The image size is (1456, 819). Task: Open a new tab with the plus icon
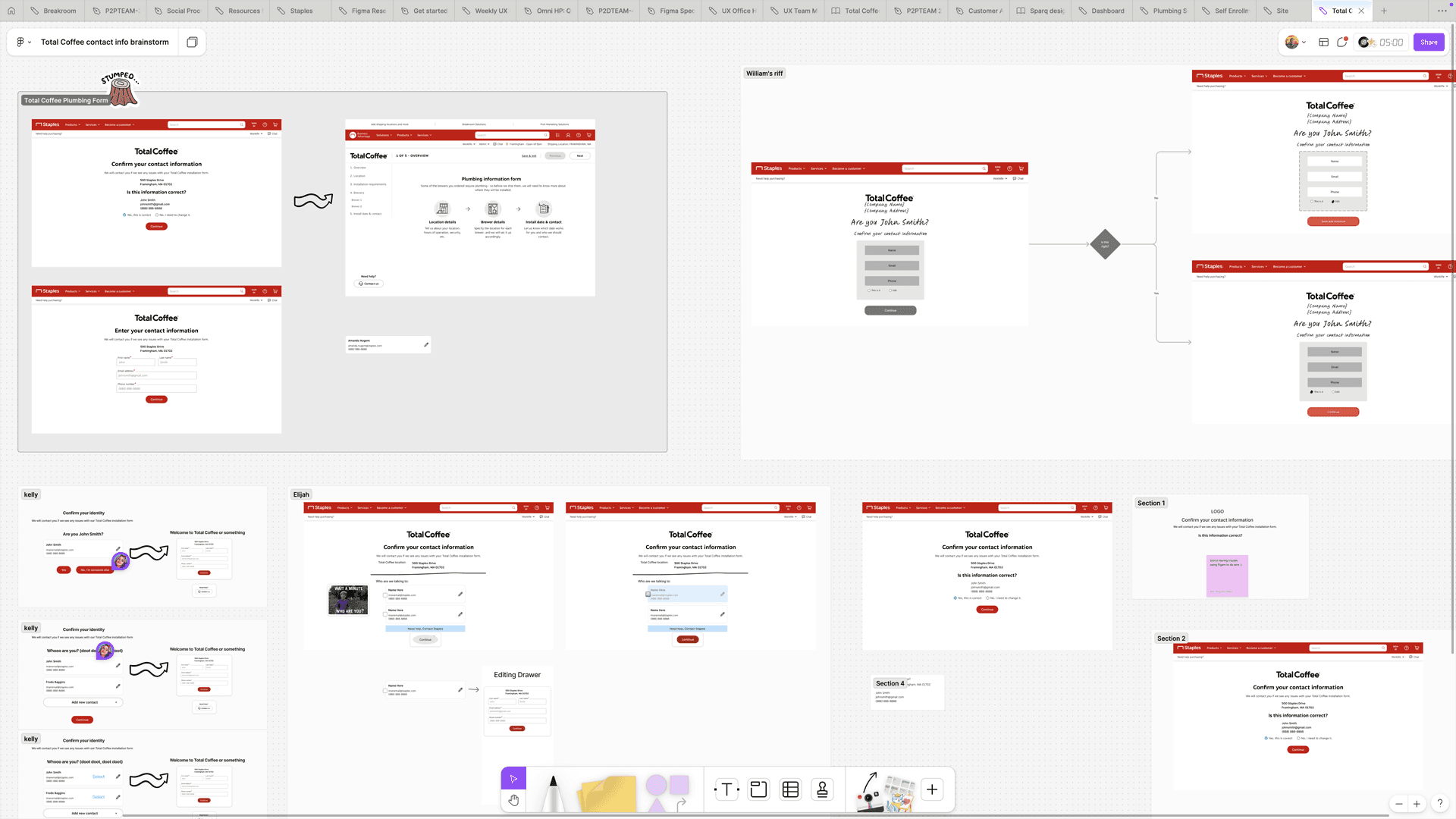tap(1384, 11)
